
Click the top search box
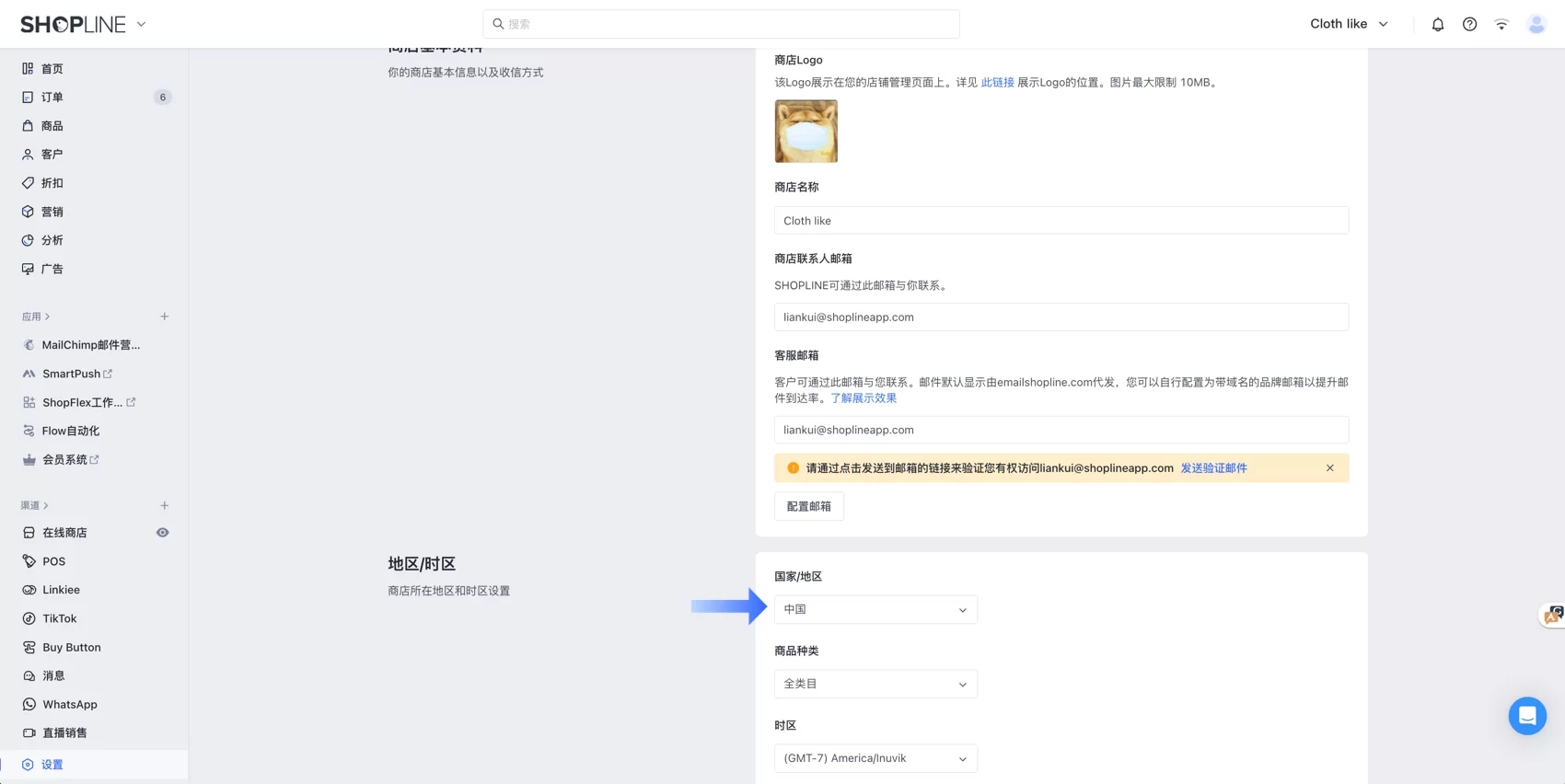click(721, 24)
